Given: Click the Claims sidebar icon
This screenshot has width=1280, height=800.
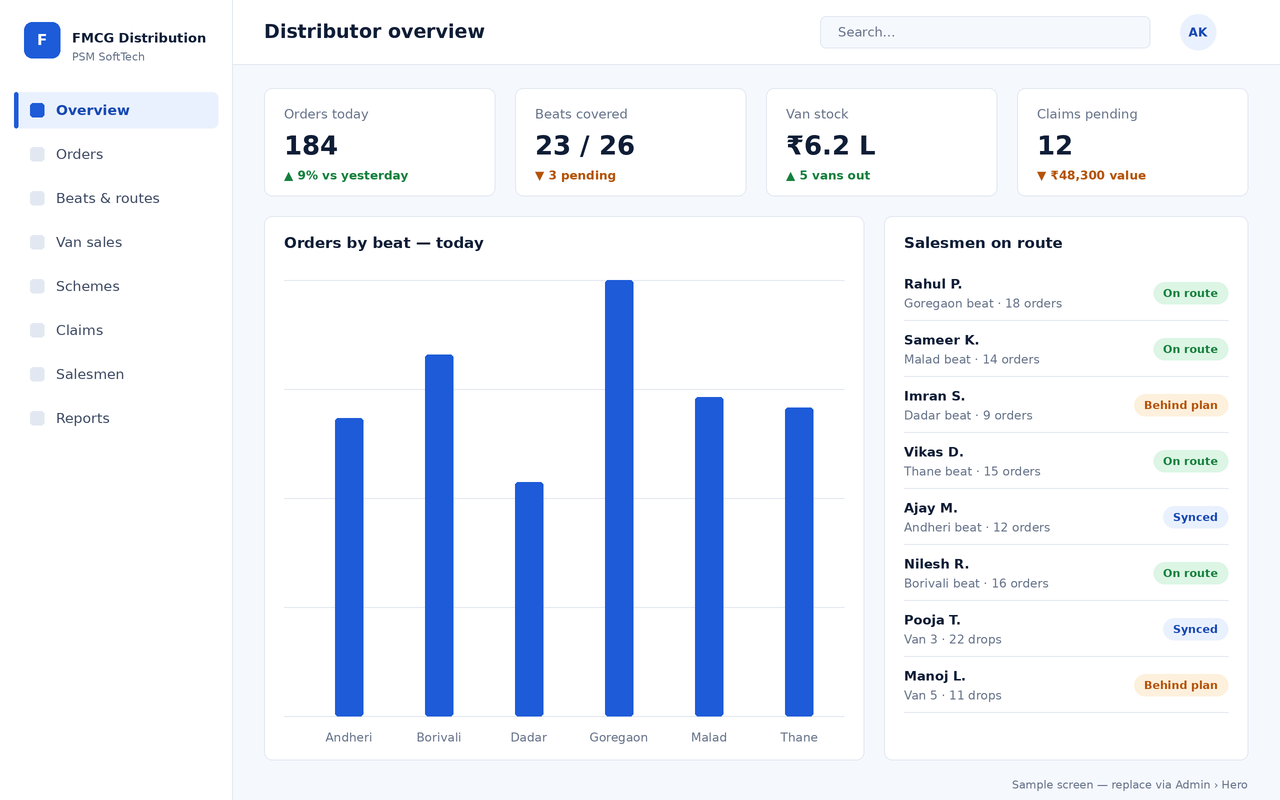Looking at the screenshot, I should point(37,330).
